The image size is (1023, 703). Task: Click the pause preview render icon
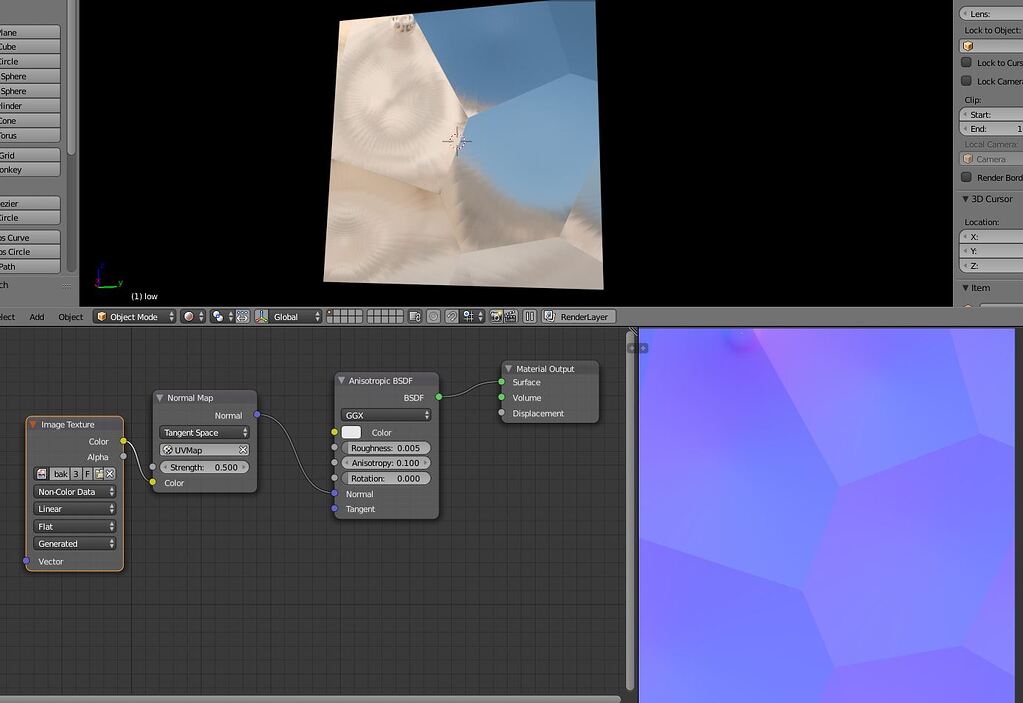coord(530,316)
